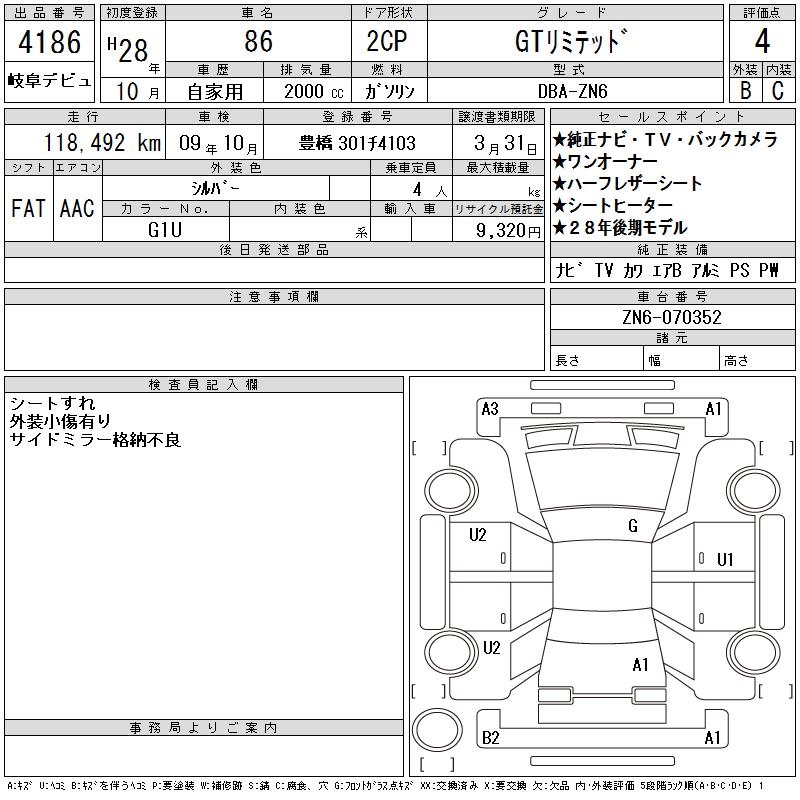Click inspector note シートすれ
Screen dimensions: 800x800
[53, 404]
